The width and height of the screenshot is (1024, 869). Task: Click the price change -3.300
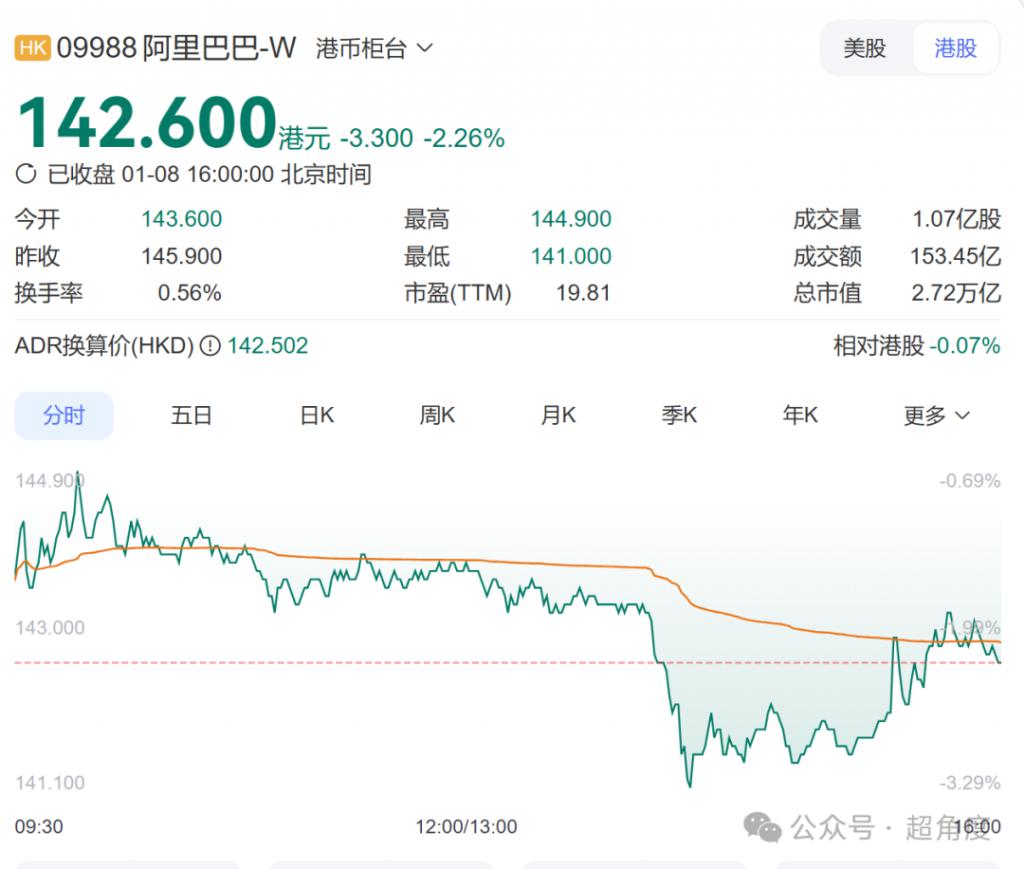coord(377,138)
